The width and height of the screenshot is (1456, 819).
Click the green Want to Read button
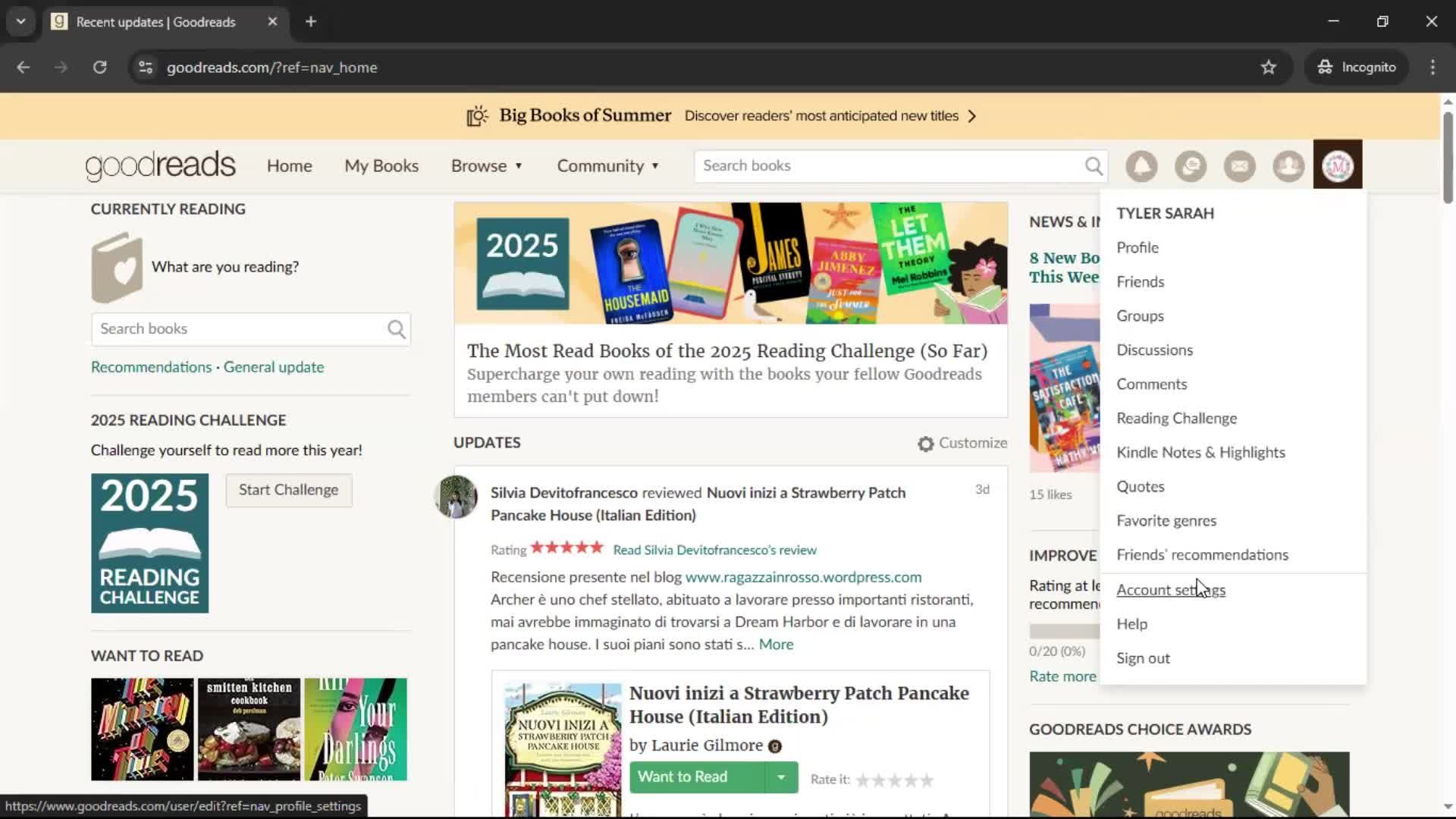[x=697, y=777]
